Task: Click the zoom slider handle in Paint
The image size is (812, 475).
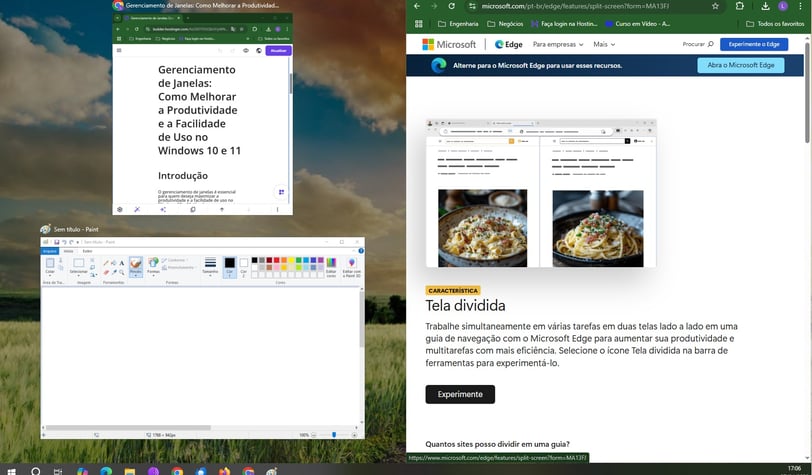Action: tap(334, 435)
